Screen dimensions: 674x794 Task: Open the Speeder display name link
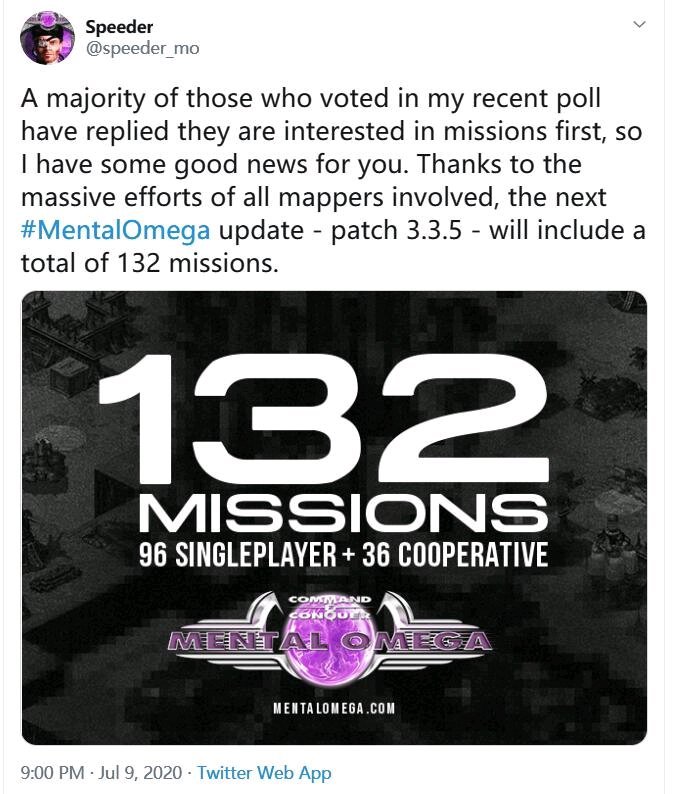pyautogui.click(x=119, y=27)
